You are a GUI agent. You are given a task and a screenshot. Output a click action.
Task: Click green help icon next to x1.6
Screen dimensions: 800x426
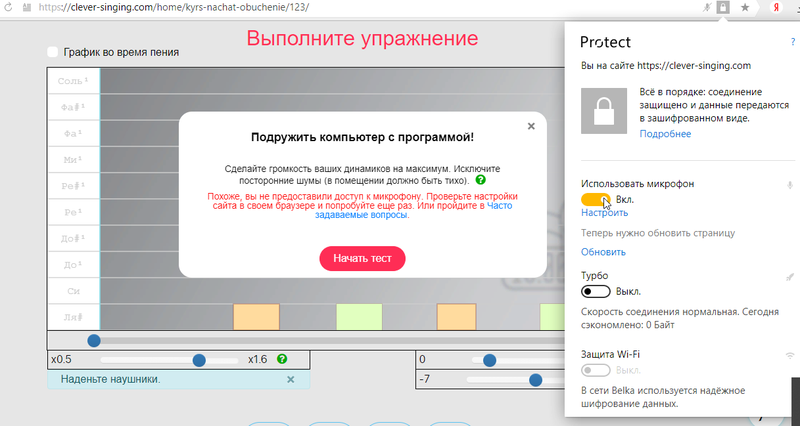[x=282, y=359]
